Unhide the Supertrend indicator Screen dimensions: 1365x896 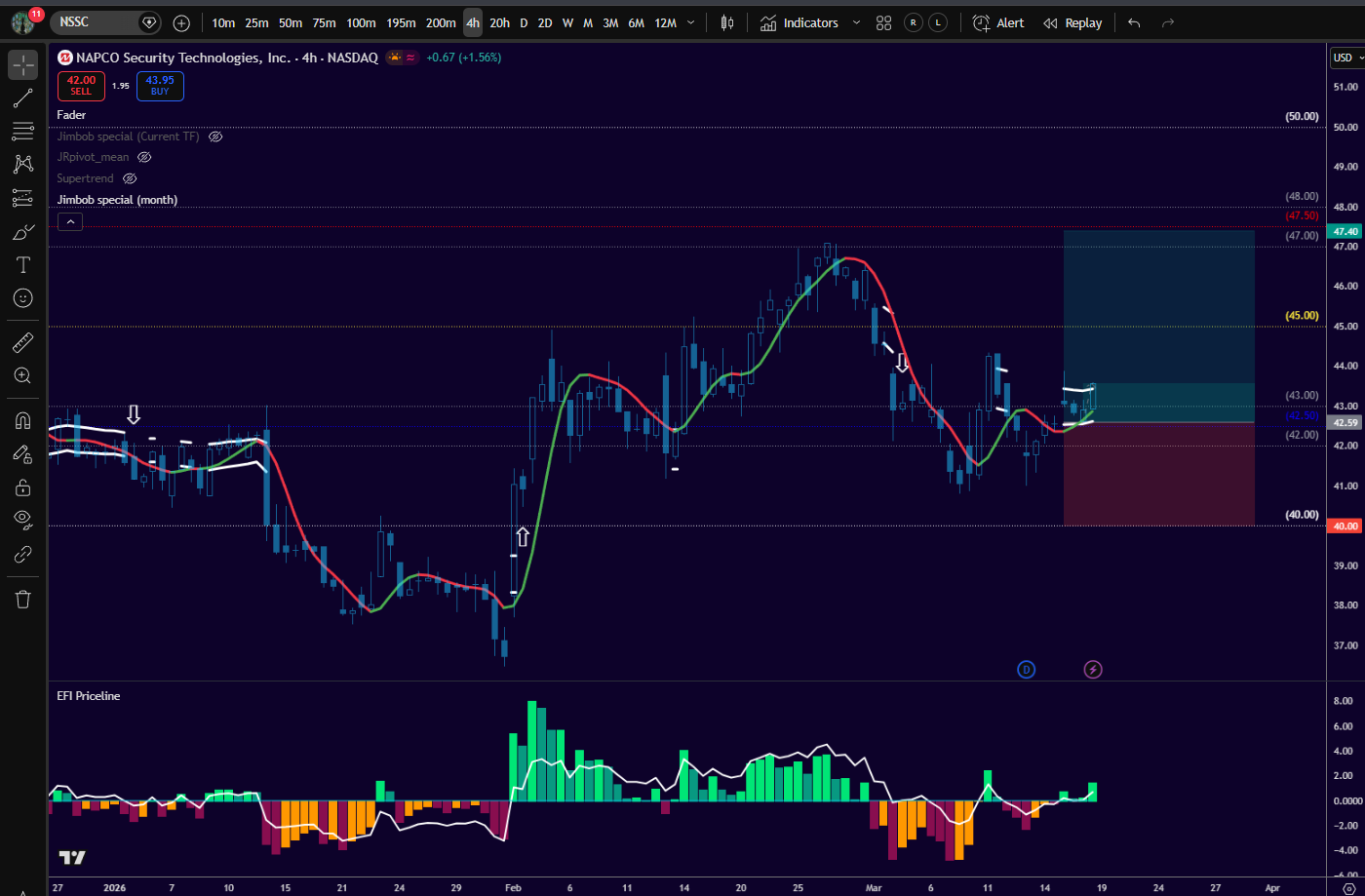point(130,178)
